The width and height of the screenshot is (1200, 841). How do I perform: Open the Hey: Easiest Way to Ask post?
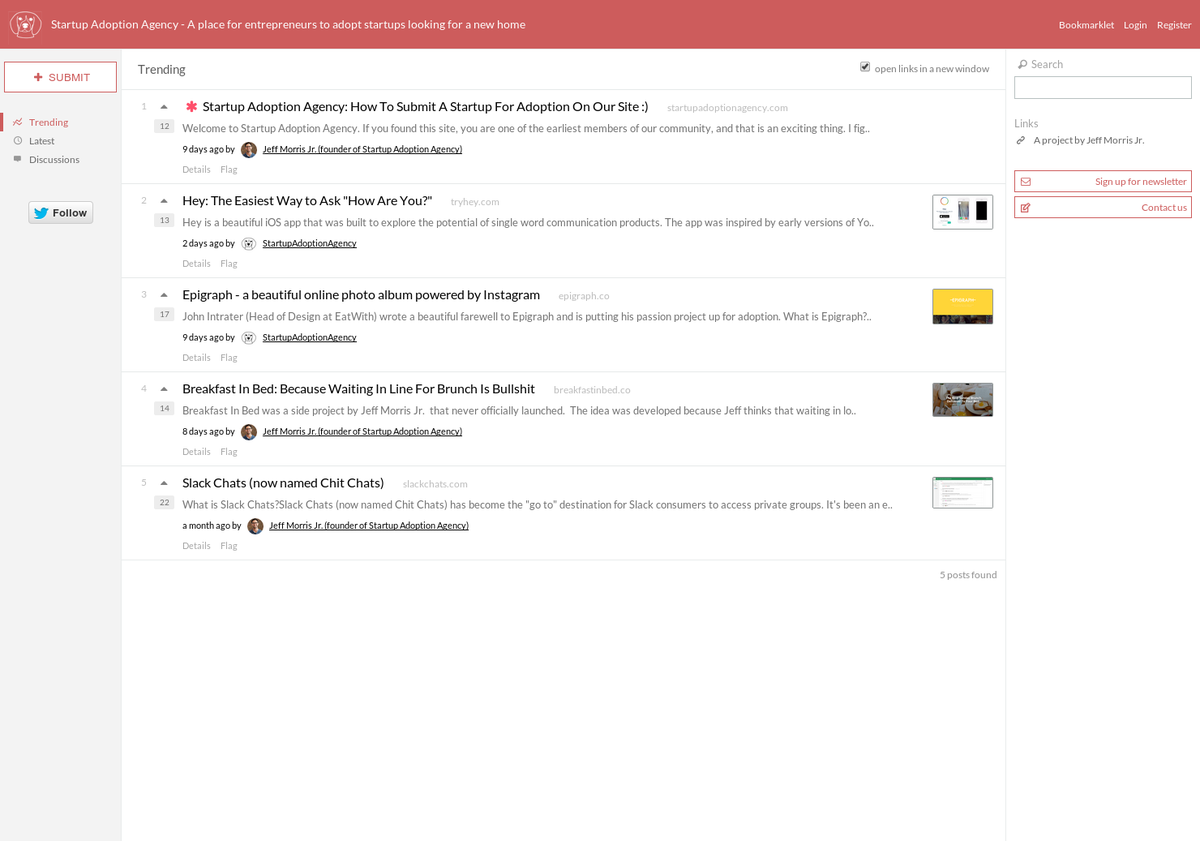307,200
